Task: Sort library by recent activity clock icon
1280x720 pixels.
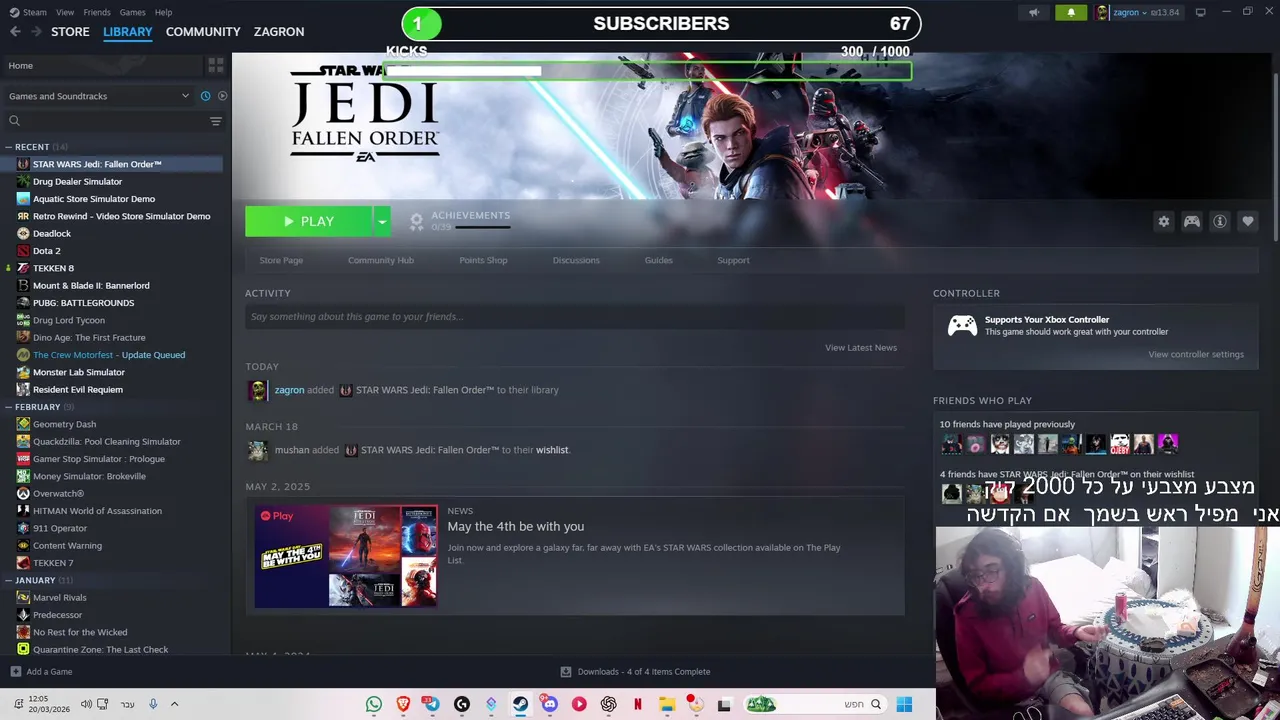Action: coord(205,96)
